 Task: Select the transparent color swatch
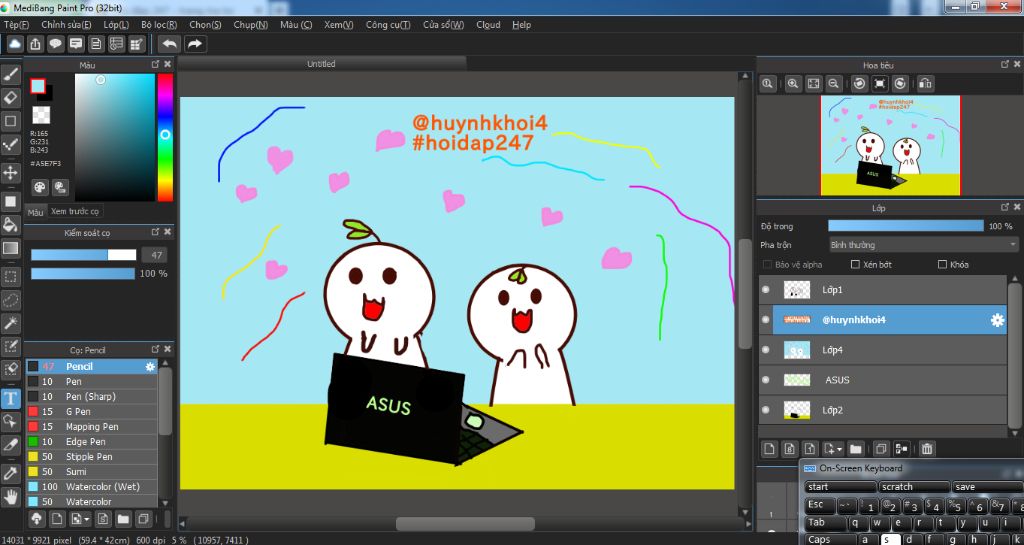[41, 116]
